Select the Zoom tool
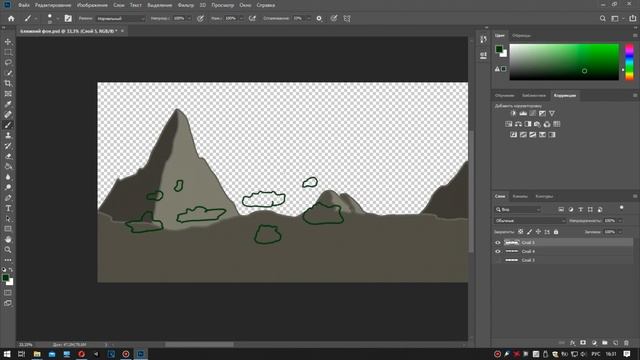 [8, 249]
